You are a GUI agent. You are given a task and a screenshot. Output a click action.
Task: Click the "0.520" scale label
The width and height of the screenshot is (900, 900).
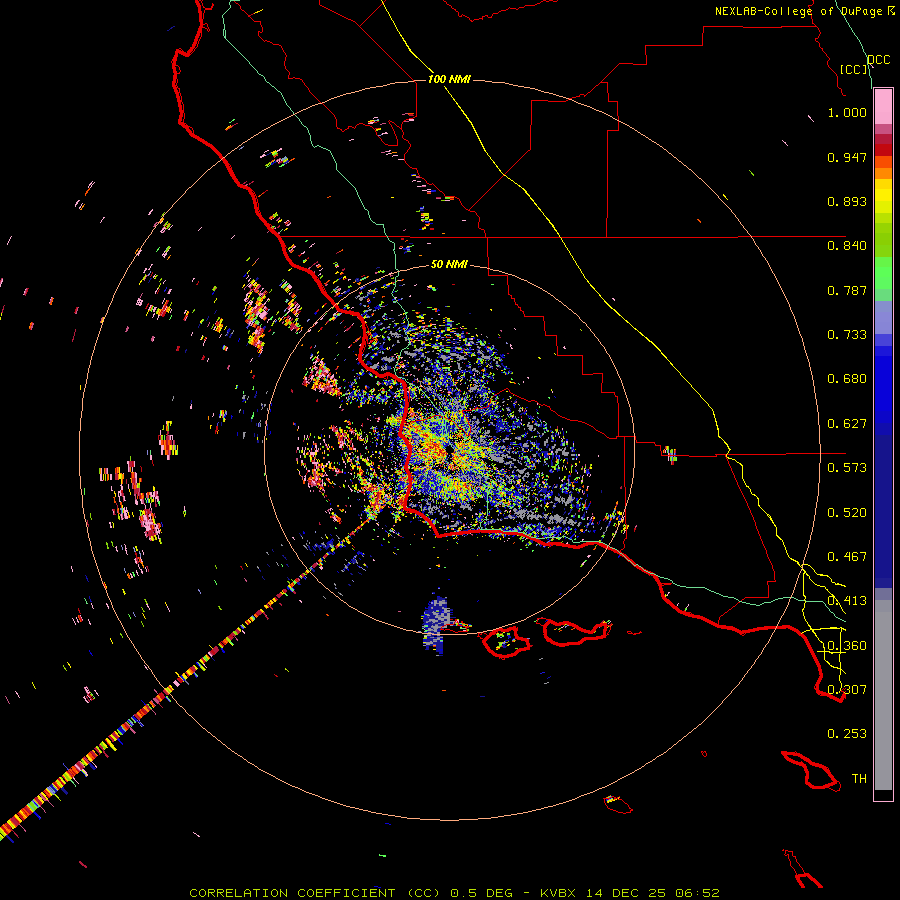[847, 513]
